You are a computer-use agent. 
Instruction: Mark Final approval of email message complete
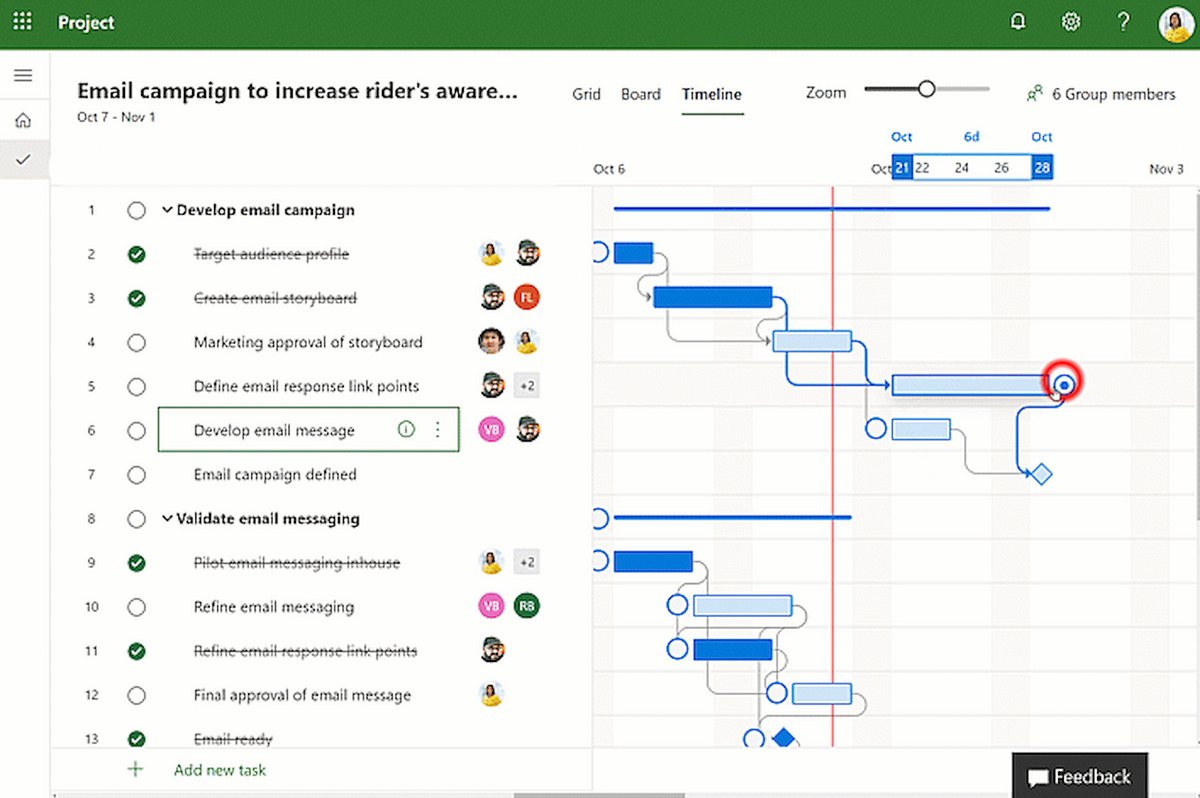pyautogui.click(x=137, y=695)
